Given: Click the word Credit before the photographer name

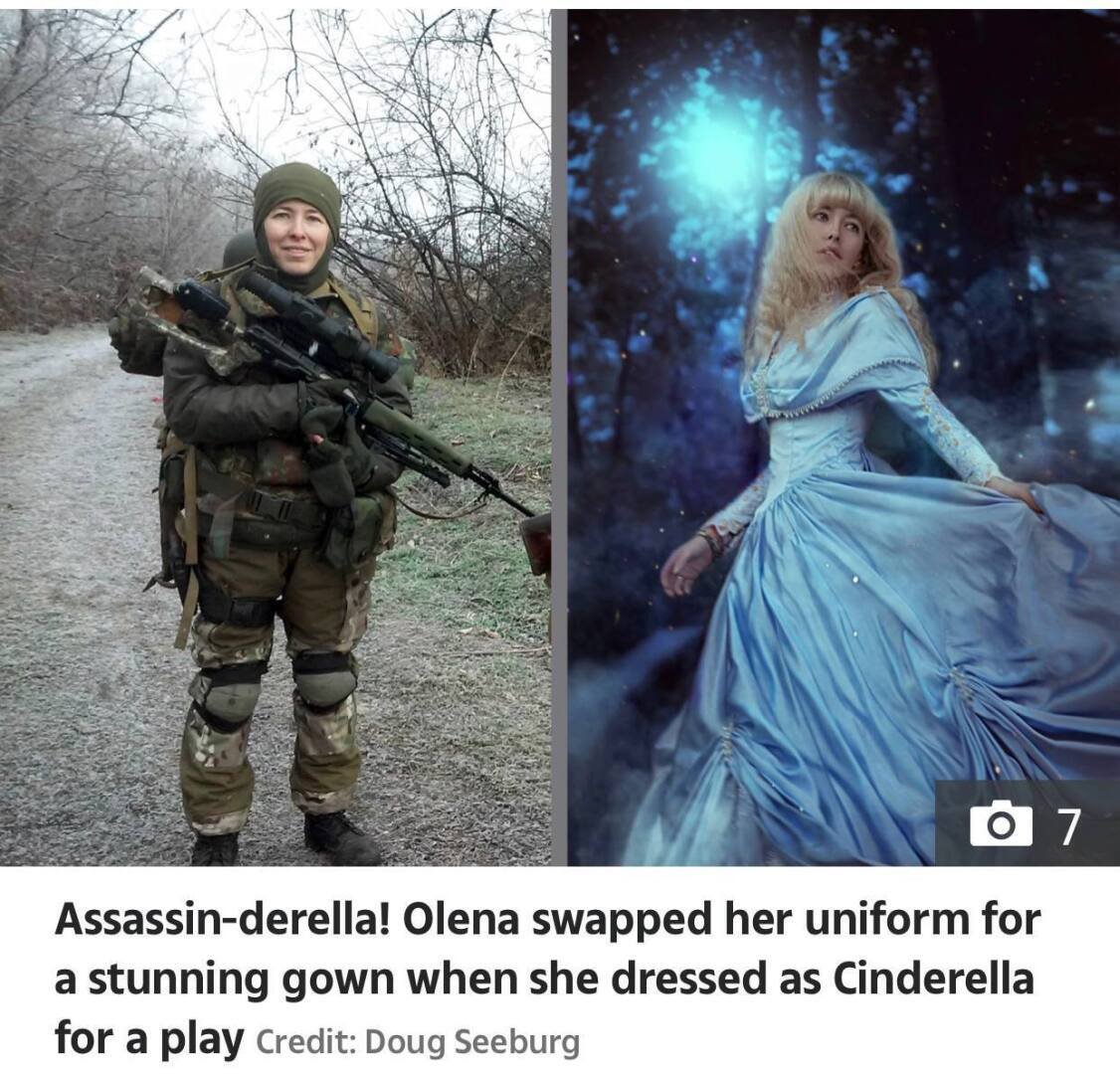Looking at the screenshot, I should click(303, 1041).
